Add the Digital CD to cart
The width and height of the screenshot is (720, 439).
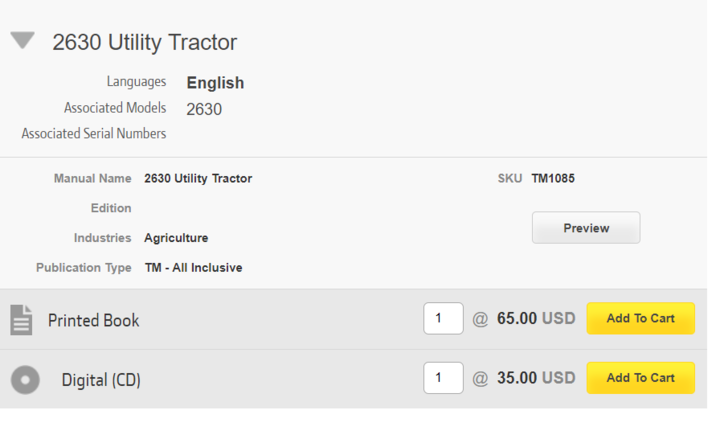click(641, 378)
